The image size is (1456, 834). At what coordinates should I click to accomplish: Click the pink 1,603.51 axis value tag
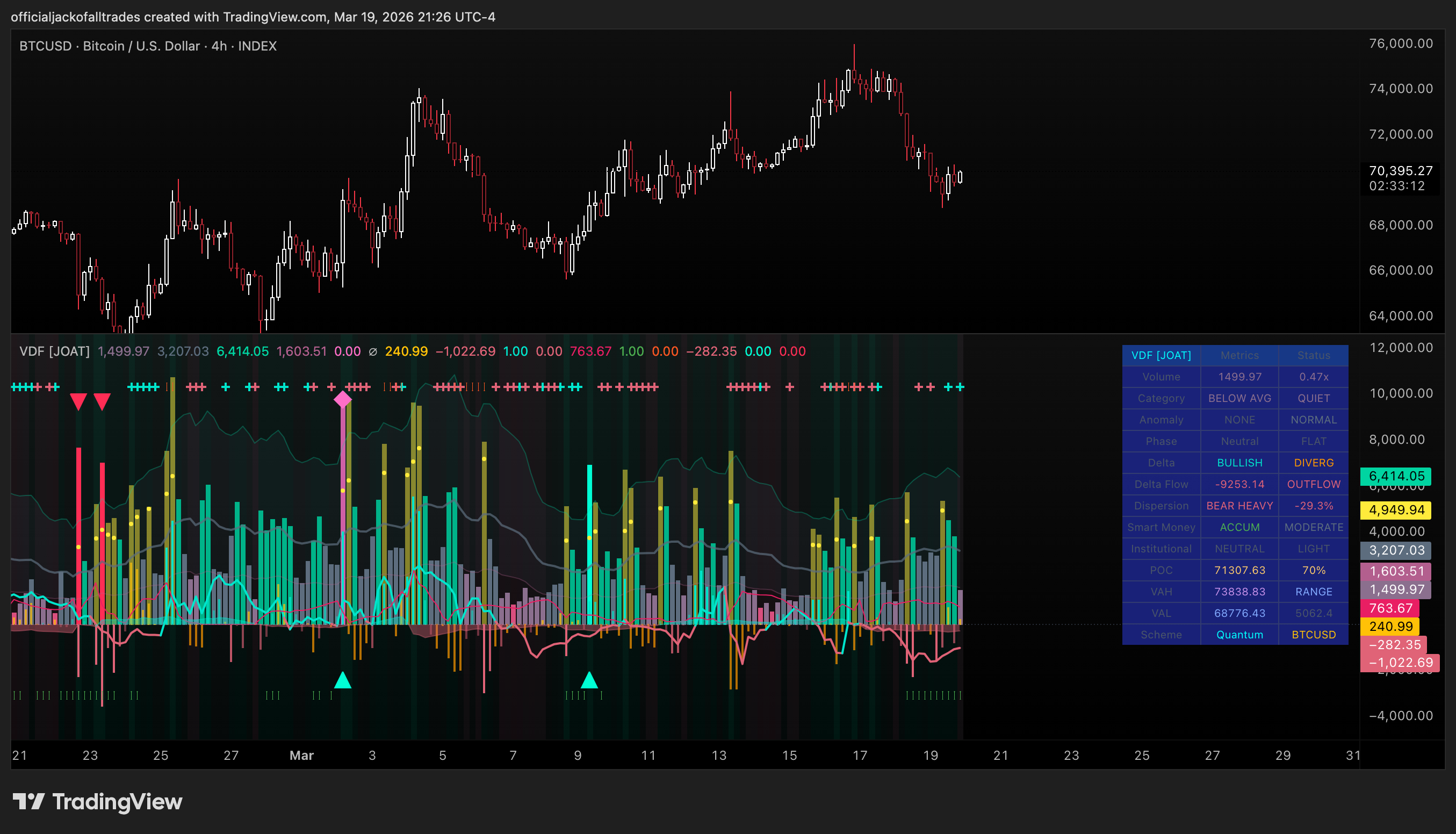1396,571
